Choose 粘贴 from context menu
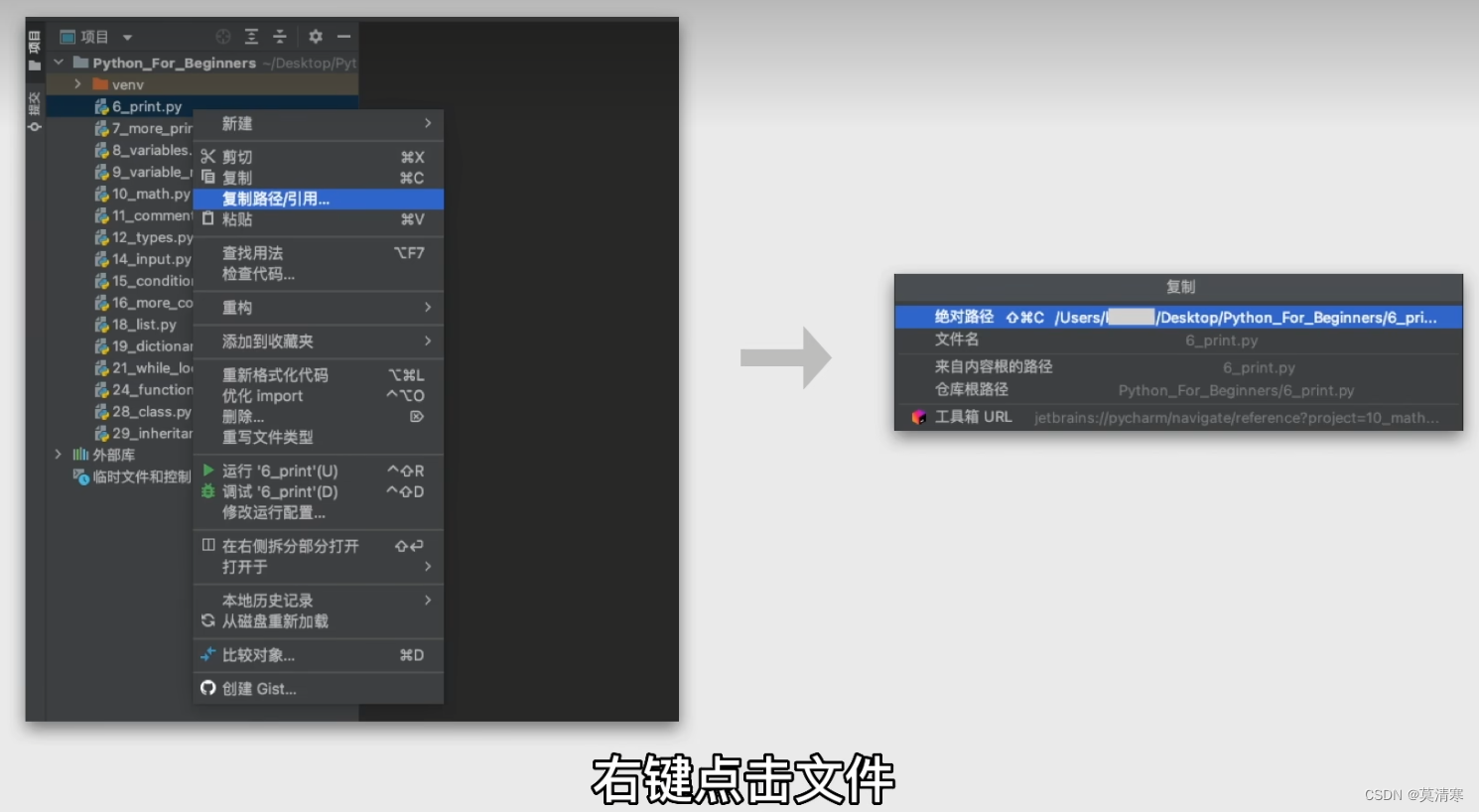The width and height of the screenshot is (1479, 812). 319,219
